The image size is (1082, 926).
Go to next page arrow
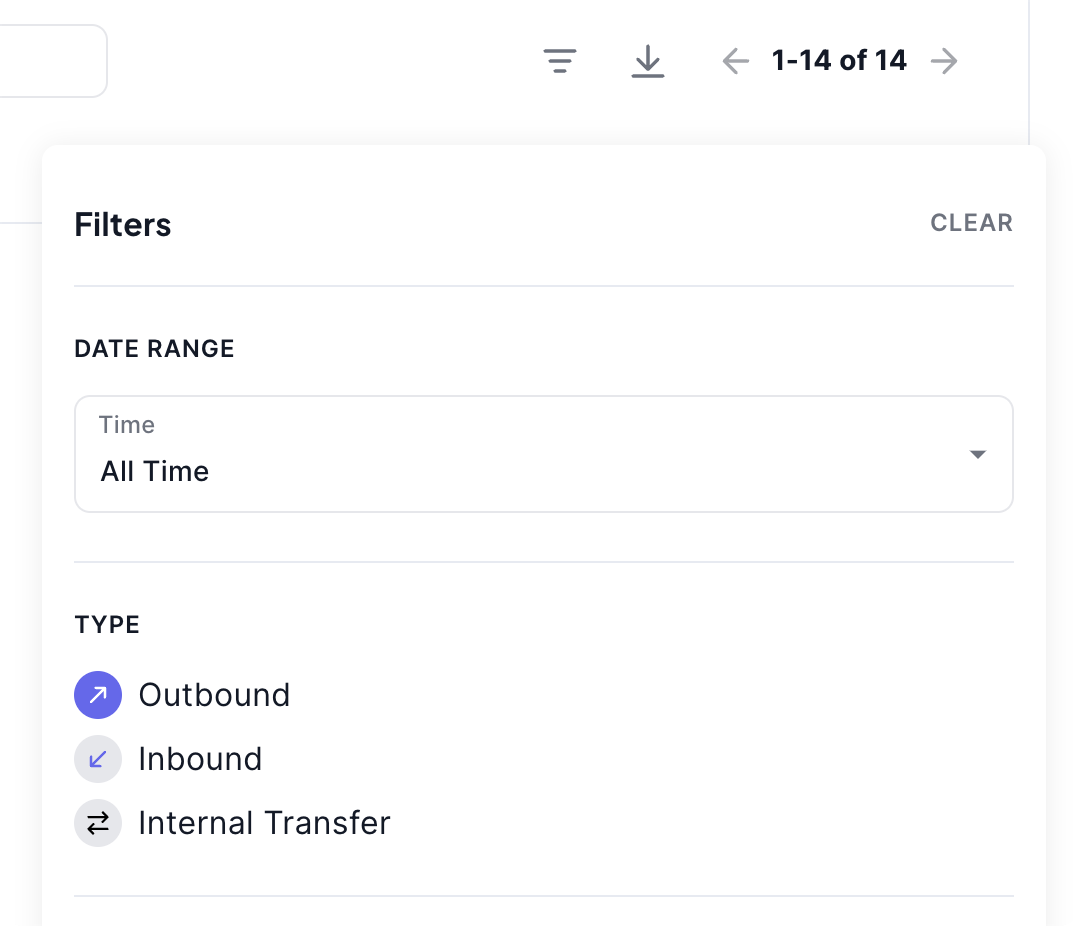pos(944,62)
